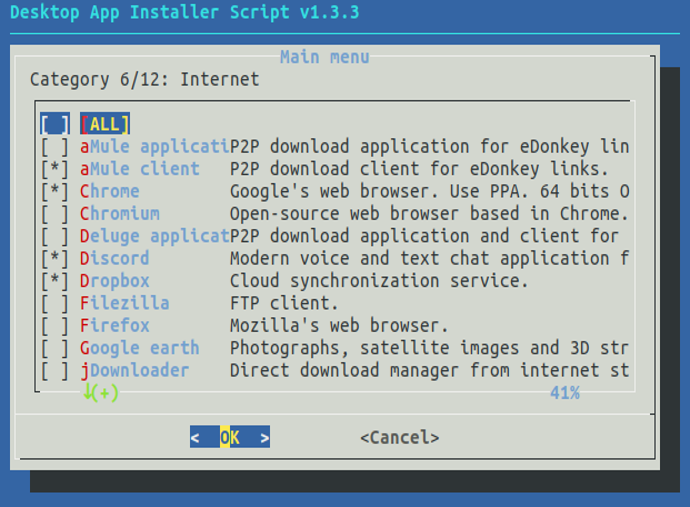Check the Filezilla checkbox
The image size is (690, 507).
click(55, 303)
